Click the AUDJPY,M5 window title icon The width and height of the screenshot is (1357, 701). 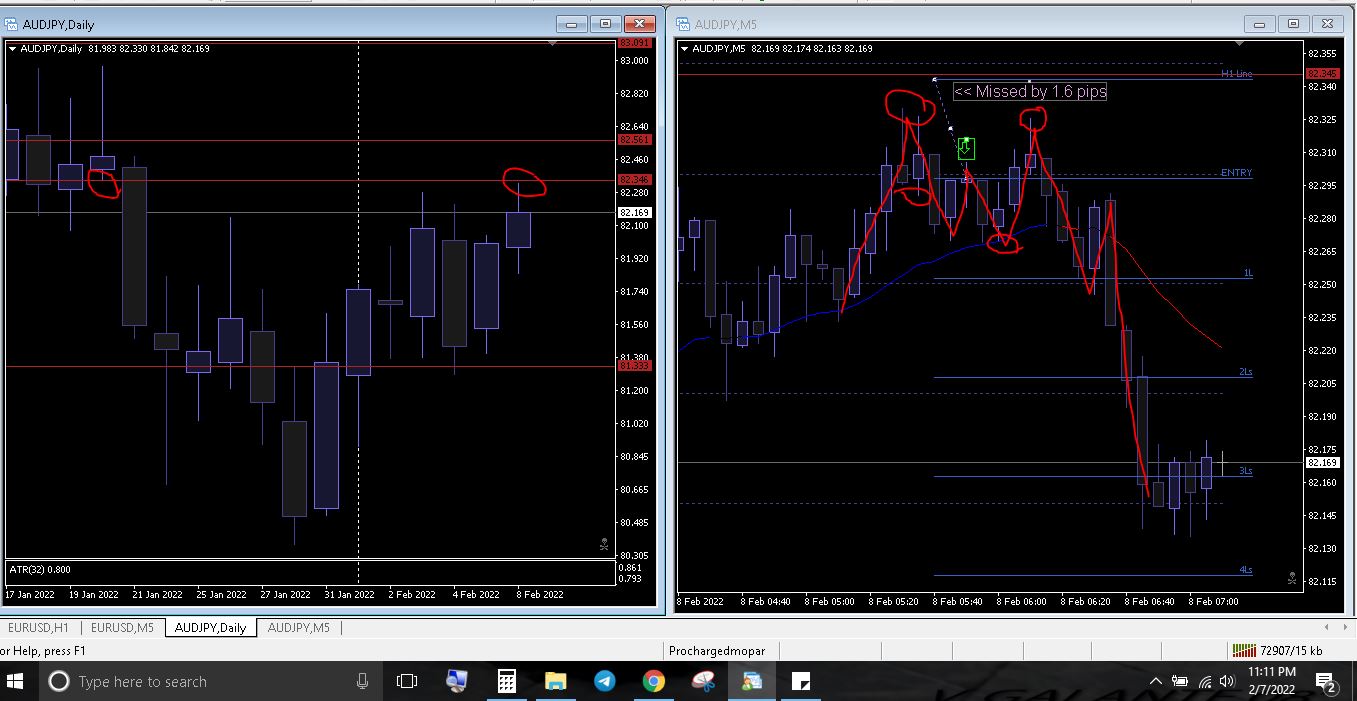point(683,24)
